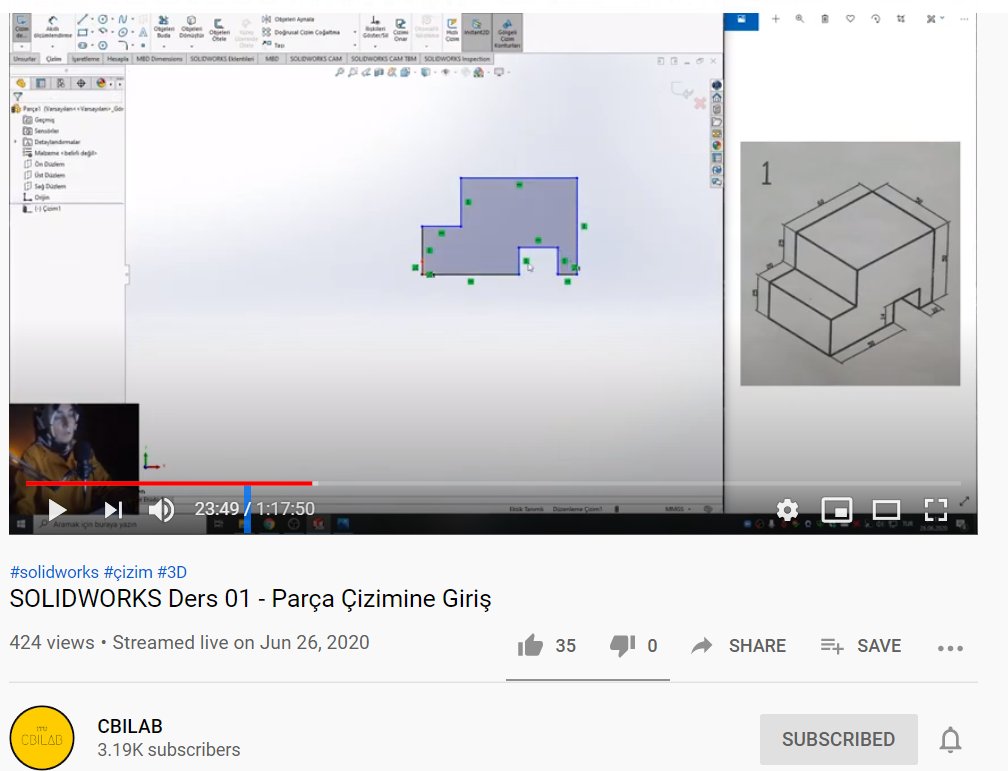This screenshot has width=1008, height=771.
Task: Select the Circle sketch tool
Action: pyautogui.click(x=102, y=20)
